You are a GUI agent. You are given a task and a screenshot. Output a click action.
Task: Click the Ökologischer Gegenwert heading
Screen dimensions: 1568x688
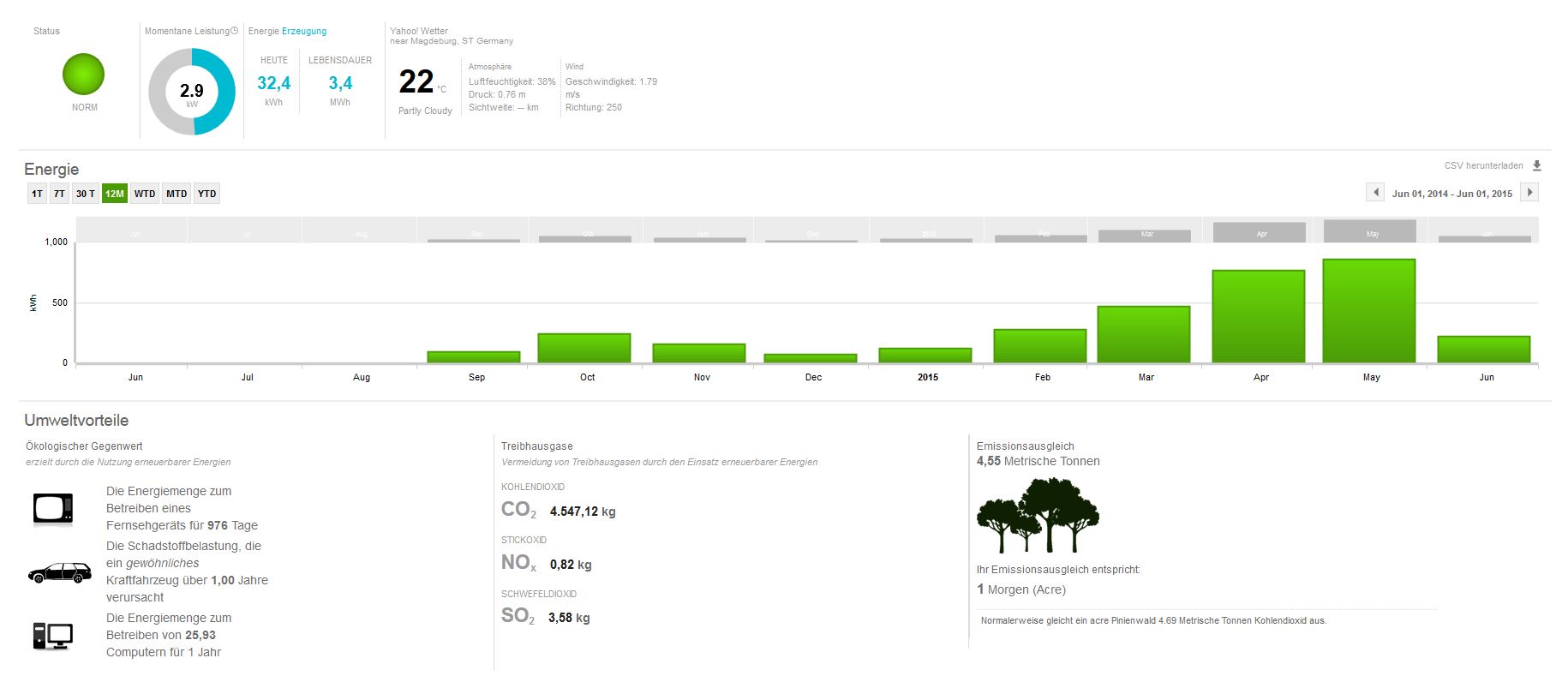click(84, 446)
